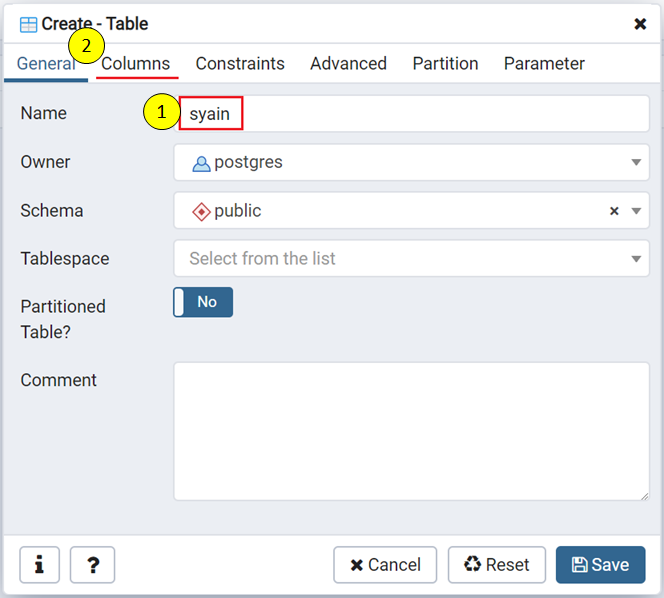Open the Constraints tab
This screenshot has height=598, width=664.
click(x=240, y=63)
